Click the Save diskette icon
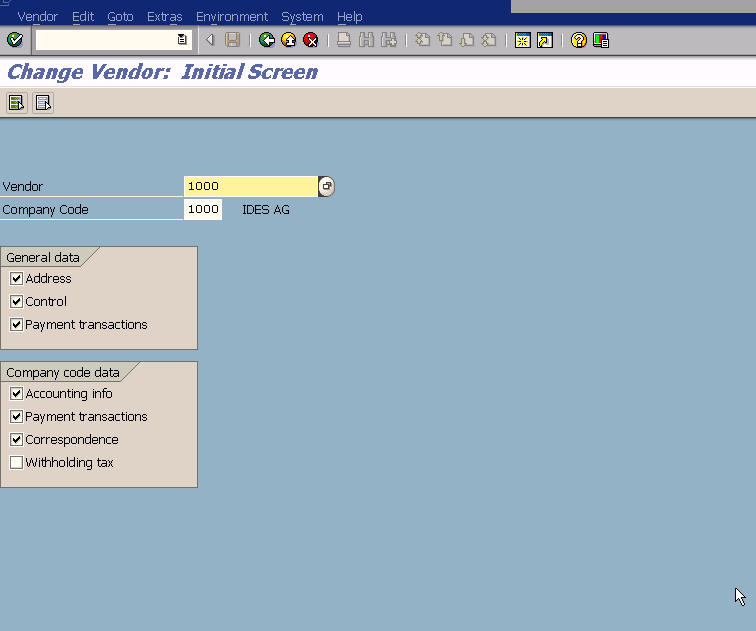 point(232,40)
